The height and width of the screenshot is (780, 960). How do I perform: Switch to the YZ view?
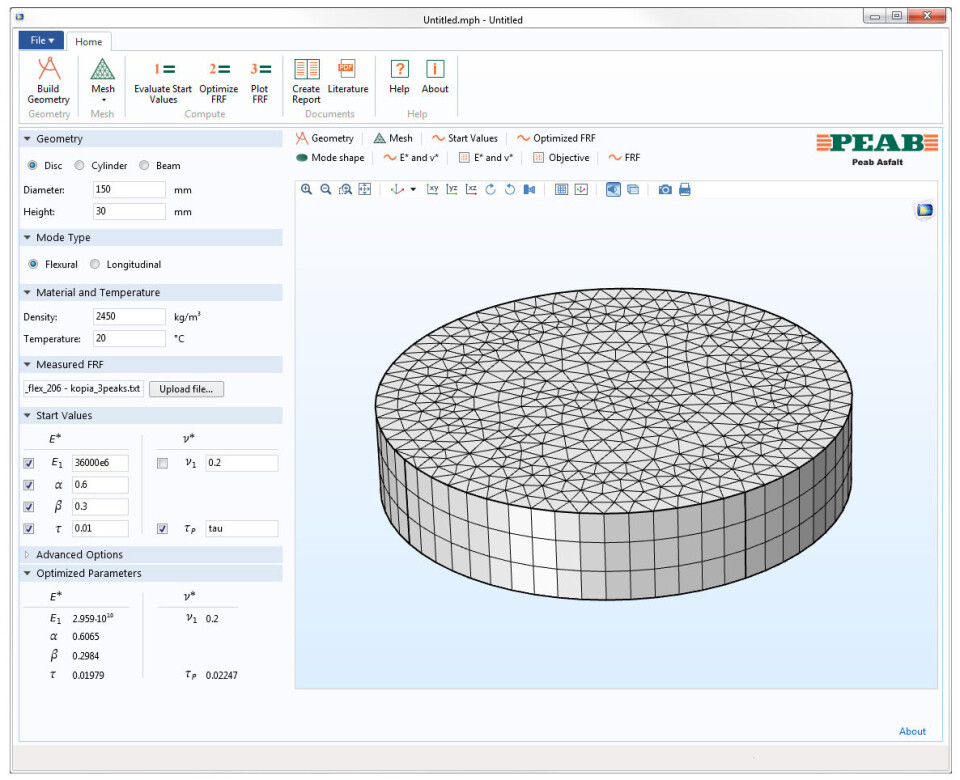pyautogui.click(x=452, y=190)
